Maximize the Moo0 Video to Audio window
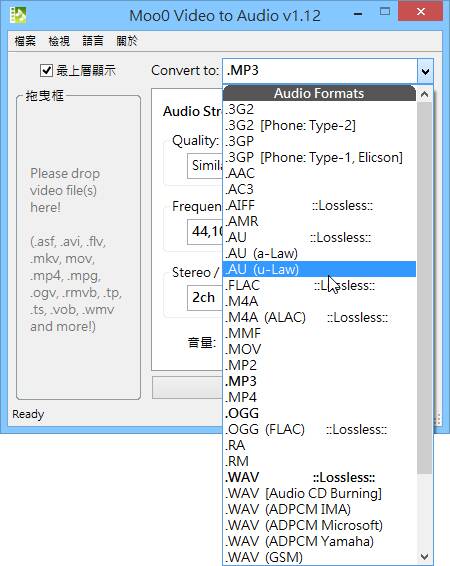This screenshot has height=566, width=450. [x=385, y=12]
